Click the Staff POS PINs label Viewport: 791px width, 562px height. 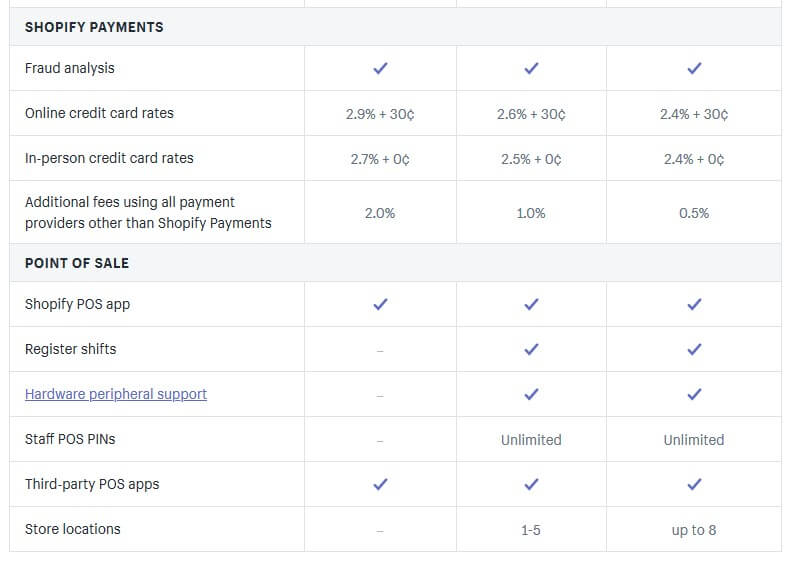pos(70,439)
